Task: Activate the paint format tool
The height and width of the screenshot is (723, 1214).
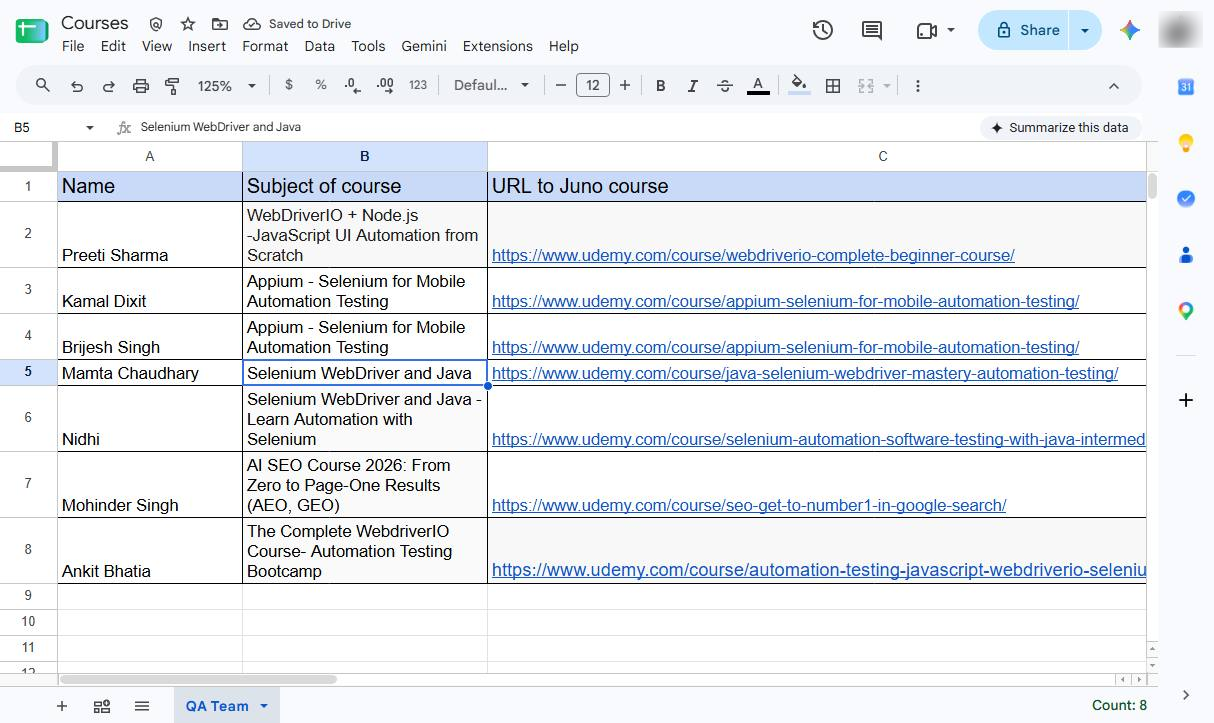Action: pos(172,86)
